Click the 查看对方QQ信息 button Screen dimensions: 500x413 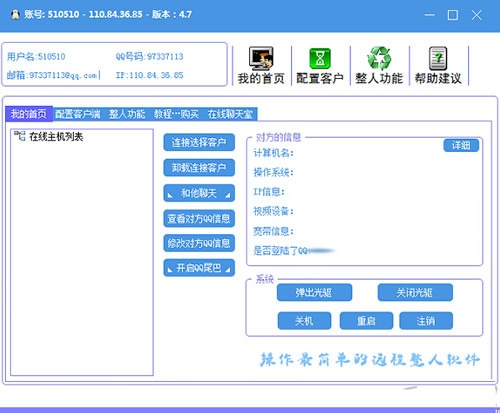(x=199, y=218)
